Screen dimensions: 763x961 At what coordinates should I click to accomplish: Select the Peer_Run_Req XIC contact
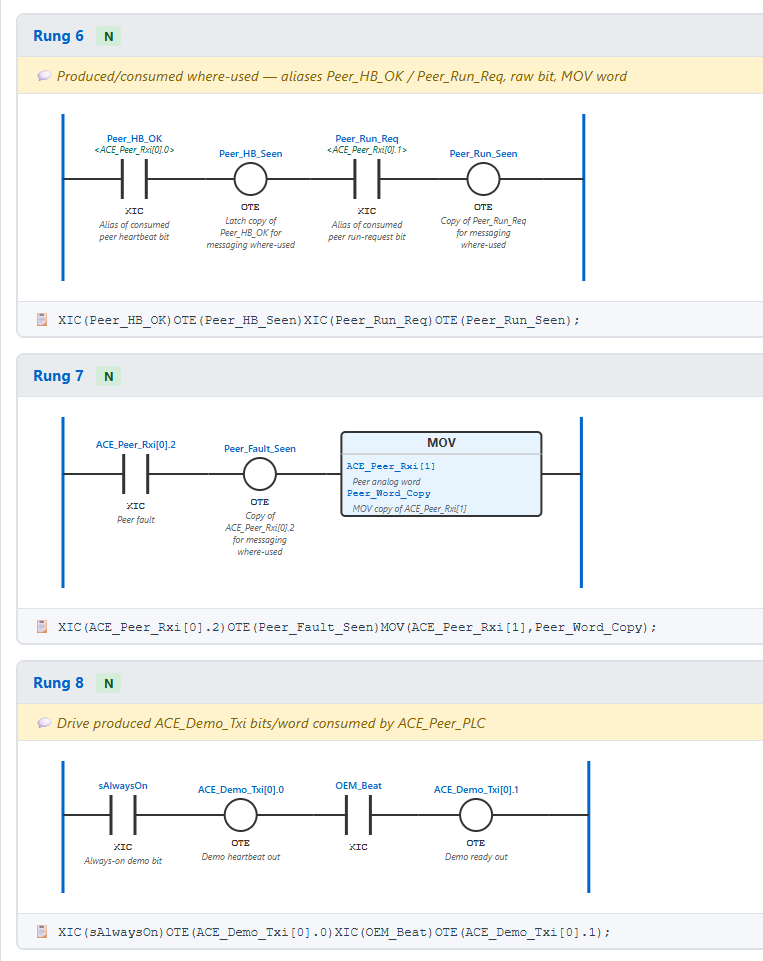(x=366, y=179)
